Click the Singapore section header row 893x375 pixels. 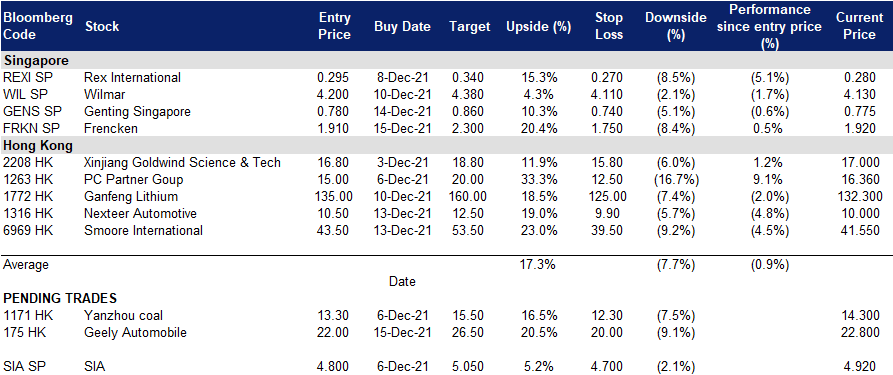(446, 60)
